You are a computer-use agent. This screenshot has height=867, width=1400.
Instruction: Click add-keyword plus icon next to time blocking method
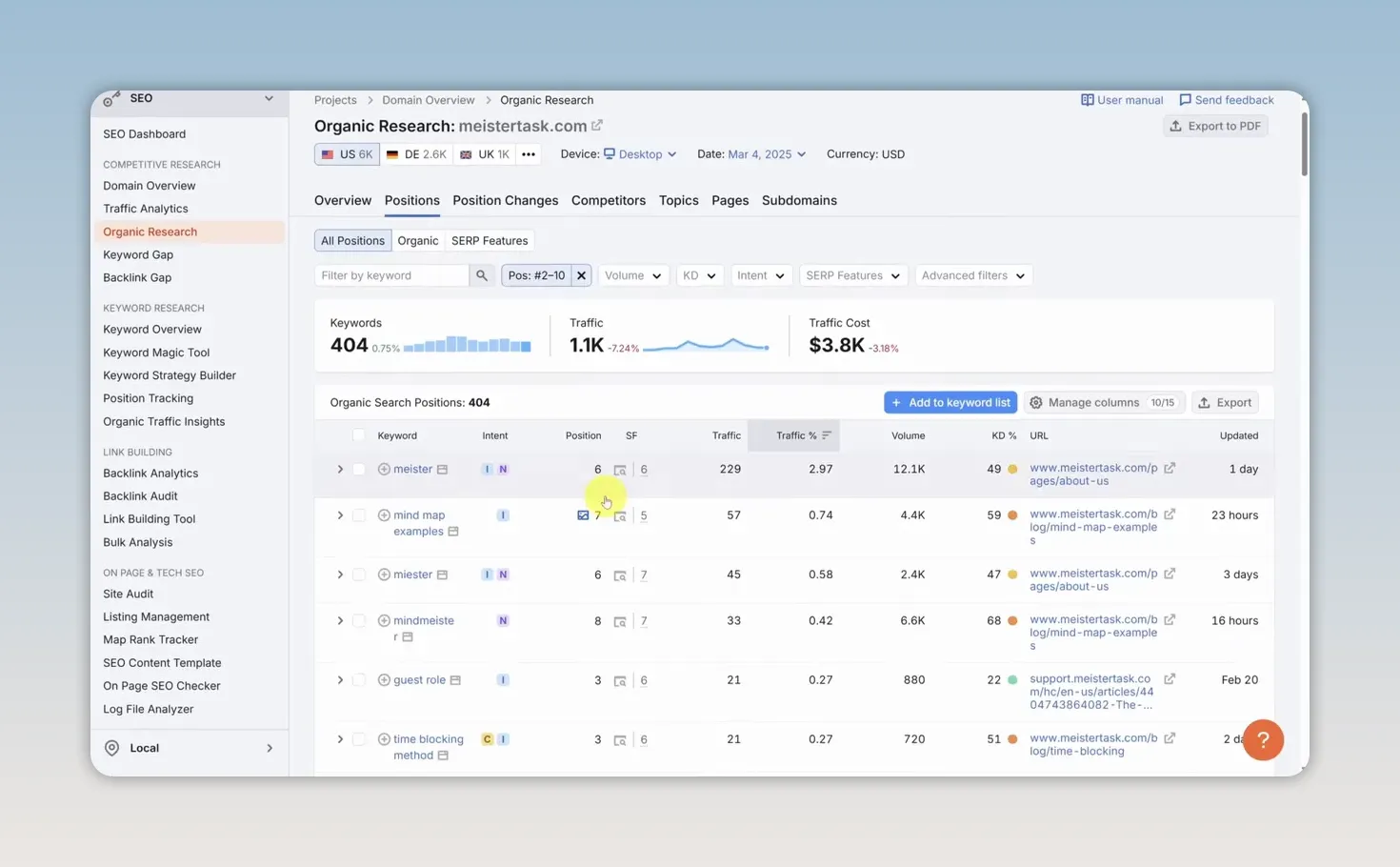tap(384, 739)
